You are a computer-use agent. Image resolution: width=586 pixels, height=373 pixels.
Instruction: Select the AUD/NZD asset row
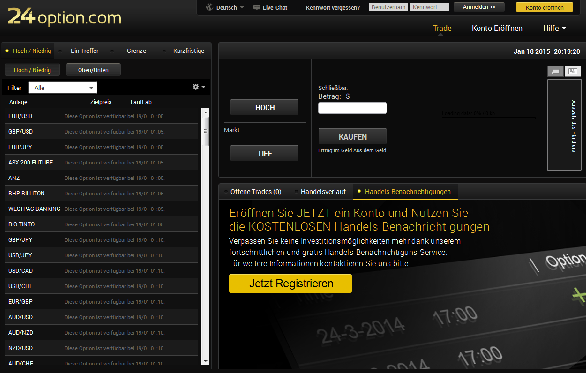click(102, 332)
